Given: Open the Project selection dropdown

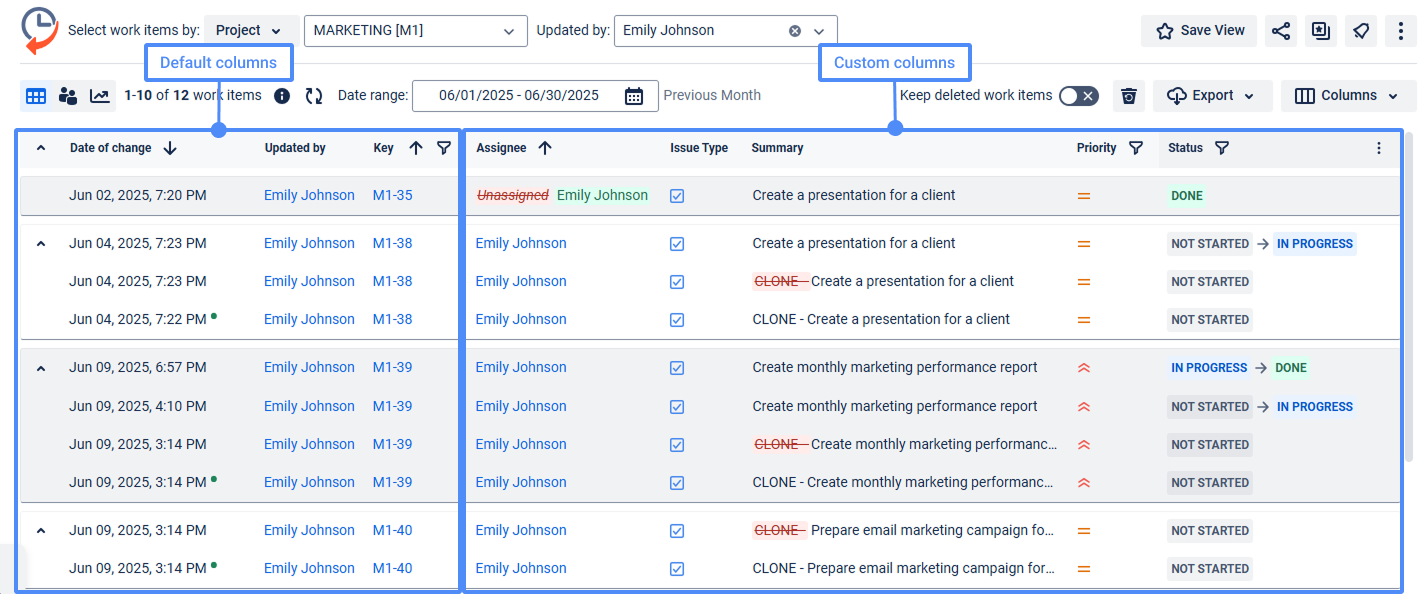Looking at the screenshot, I should (250, 31).
